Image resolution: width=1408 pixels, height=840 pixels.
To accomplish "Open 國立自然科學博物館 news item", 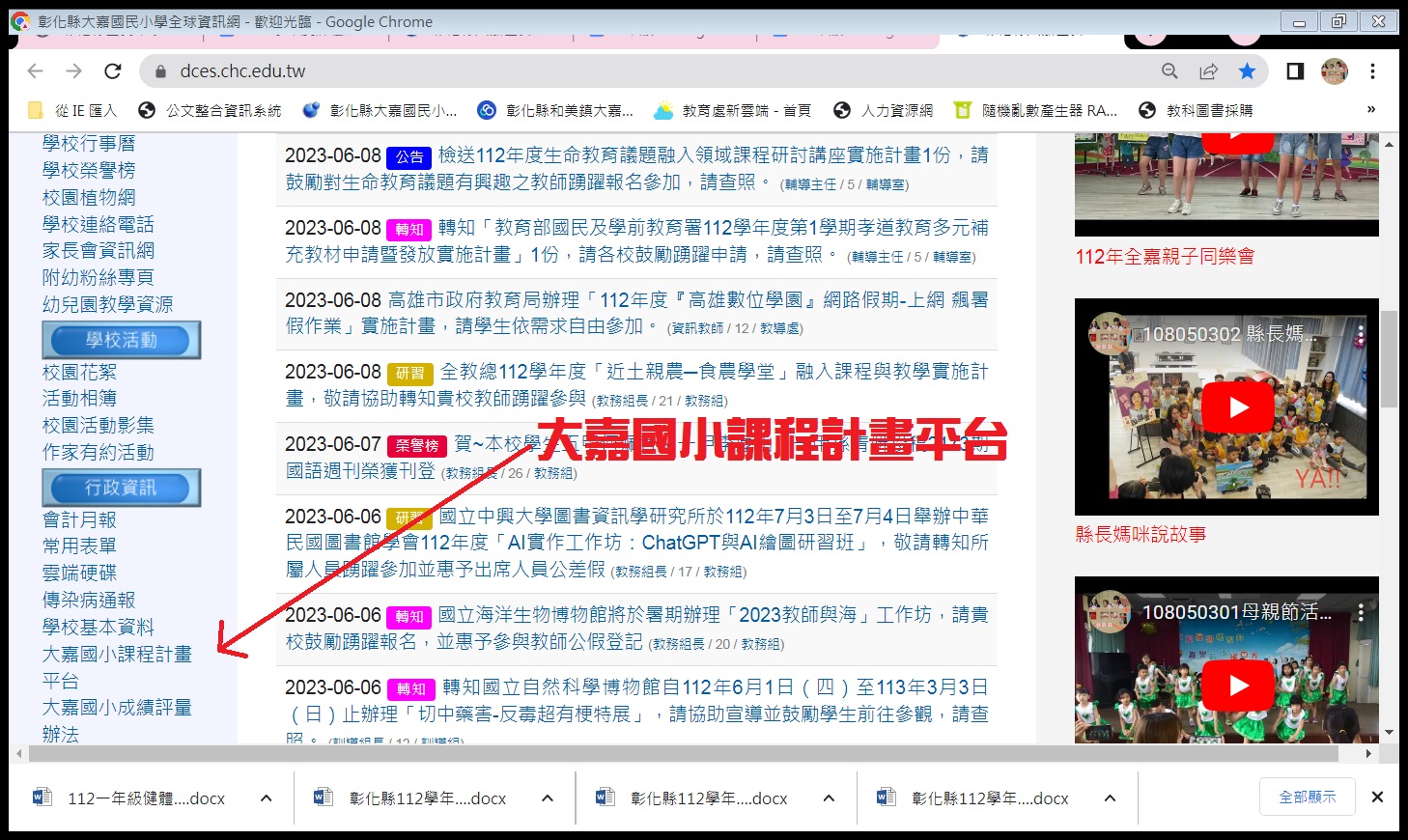I will pyautogui.click(x=636, y=713).
